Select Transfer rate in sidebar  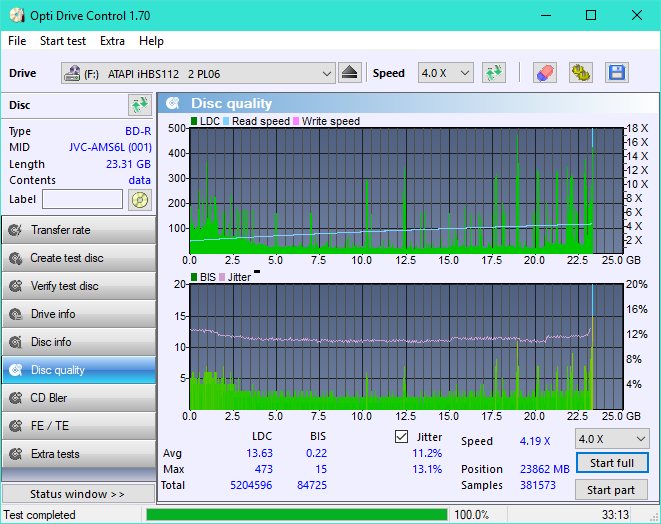point(79,230)
